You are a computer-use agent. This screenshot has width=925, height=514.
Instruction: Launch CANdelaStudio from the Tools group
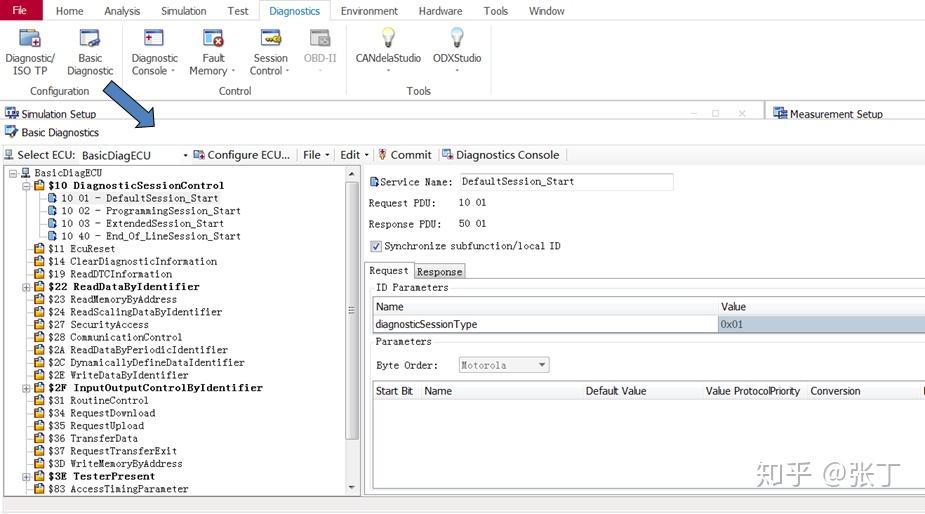point(388,38)
